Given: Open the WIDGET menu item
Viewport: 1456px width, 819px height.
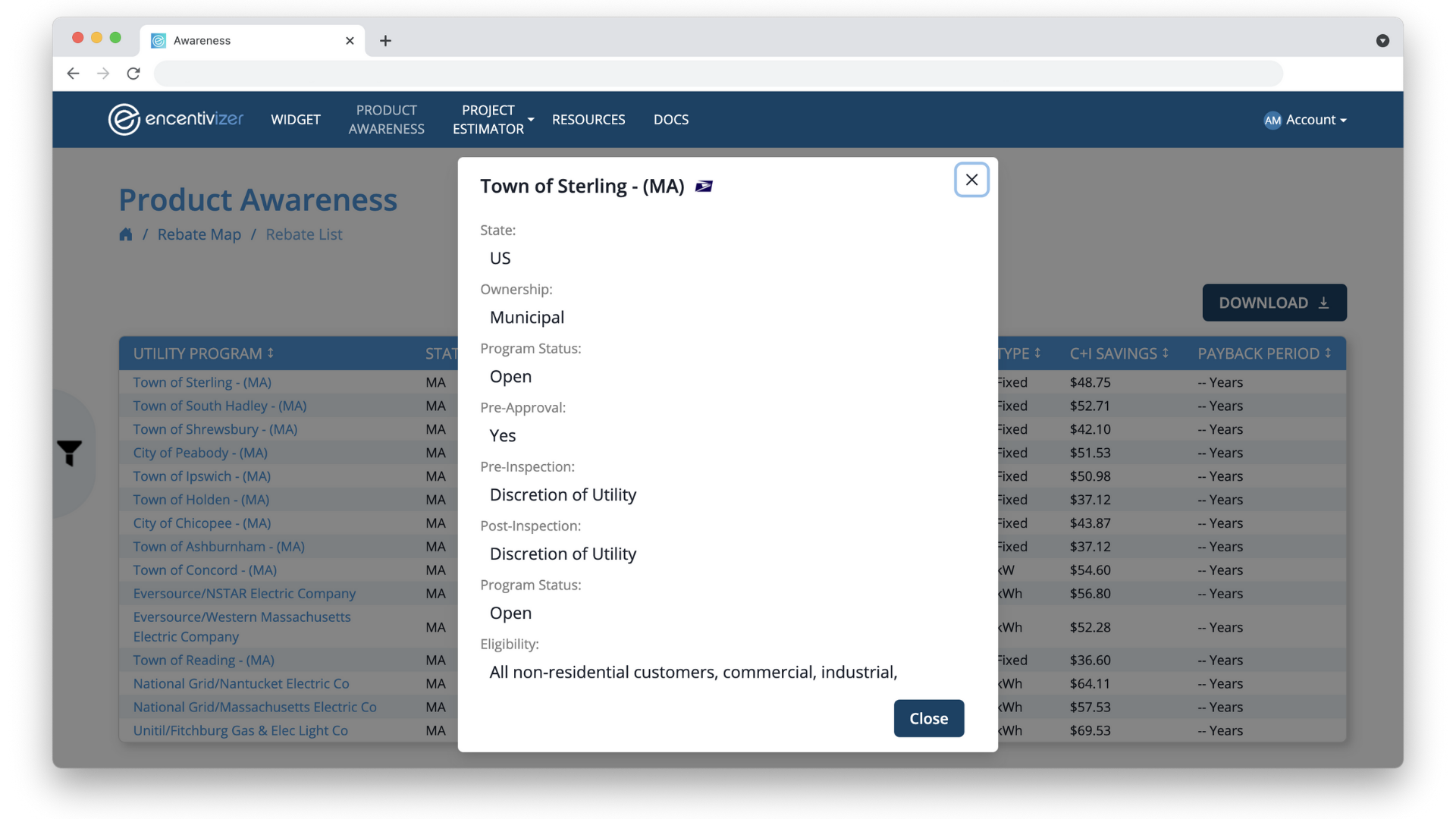Looking at the screenshot, I should [x=296, y=119].
